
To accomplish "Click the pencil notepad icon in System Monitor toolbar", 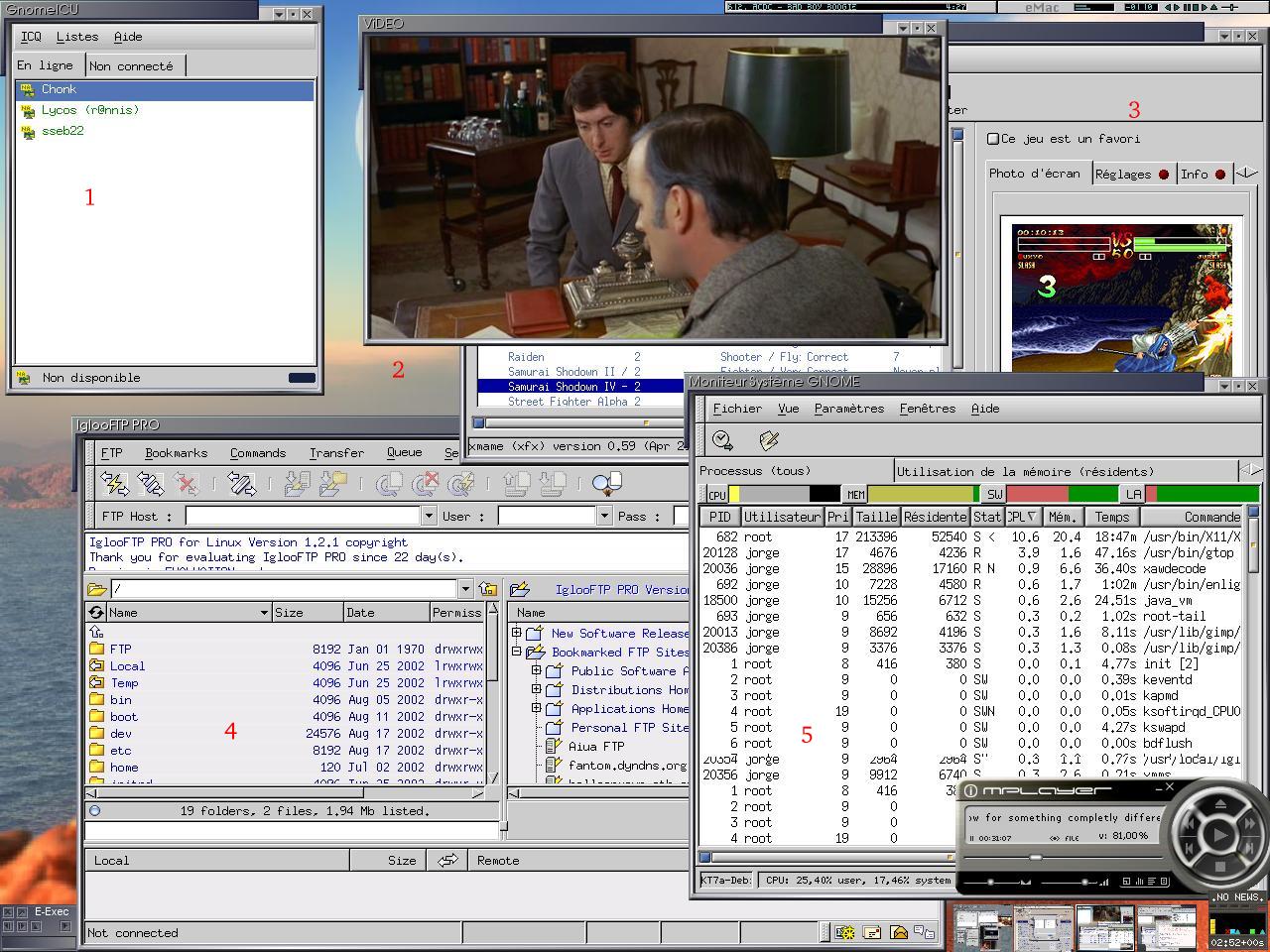I will [768, 439].
